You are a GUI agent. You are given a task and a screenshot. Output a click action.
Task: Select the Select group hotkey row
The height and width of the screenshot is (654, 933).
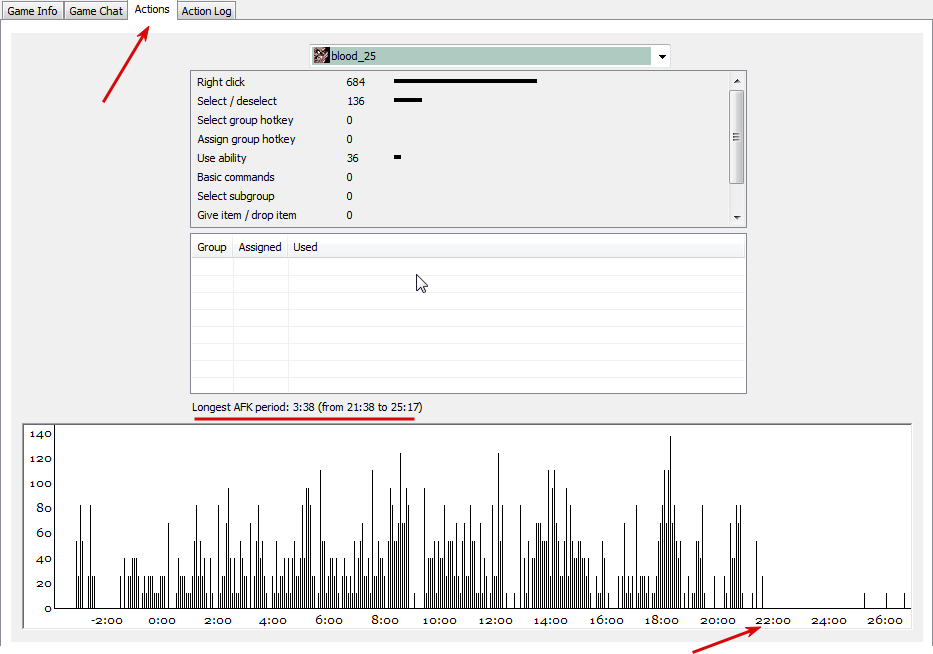(459, 120)
